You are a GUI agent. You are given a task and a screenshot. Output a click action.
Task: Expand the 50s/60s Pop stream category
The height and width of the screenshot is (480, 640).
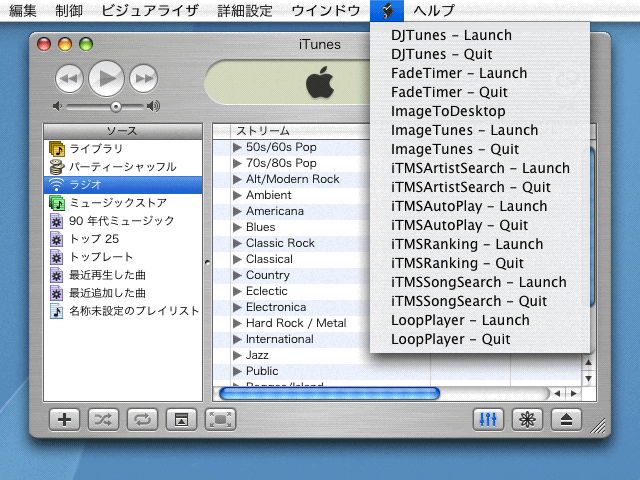click(x=237, y=147)
